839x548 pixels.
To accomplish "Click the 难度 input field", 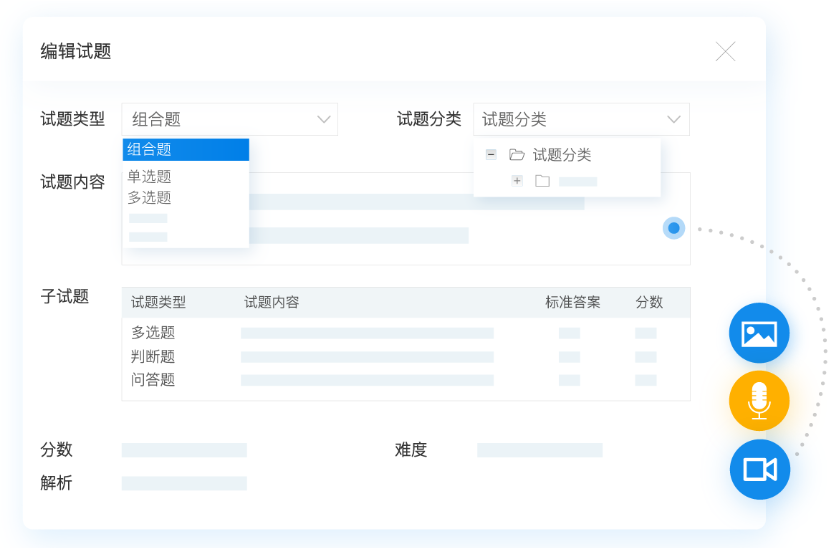I will coord(539,450).
